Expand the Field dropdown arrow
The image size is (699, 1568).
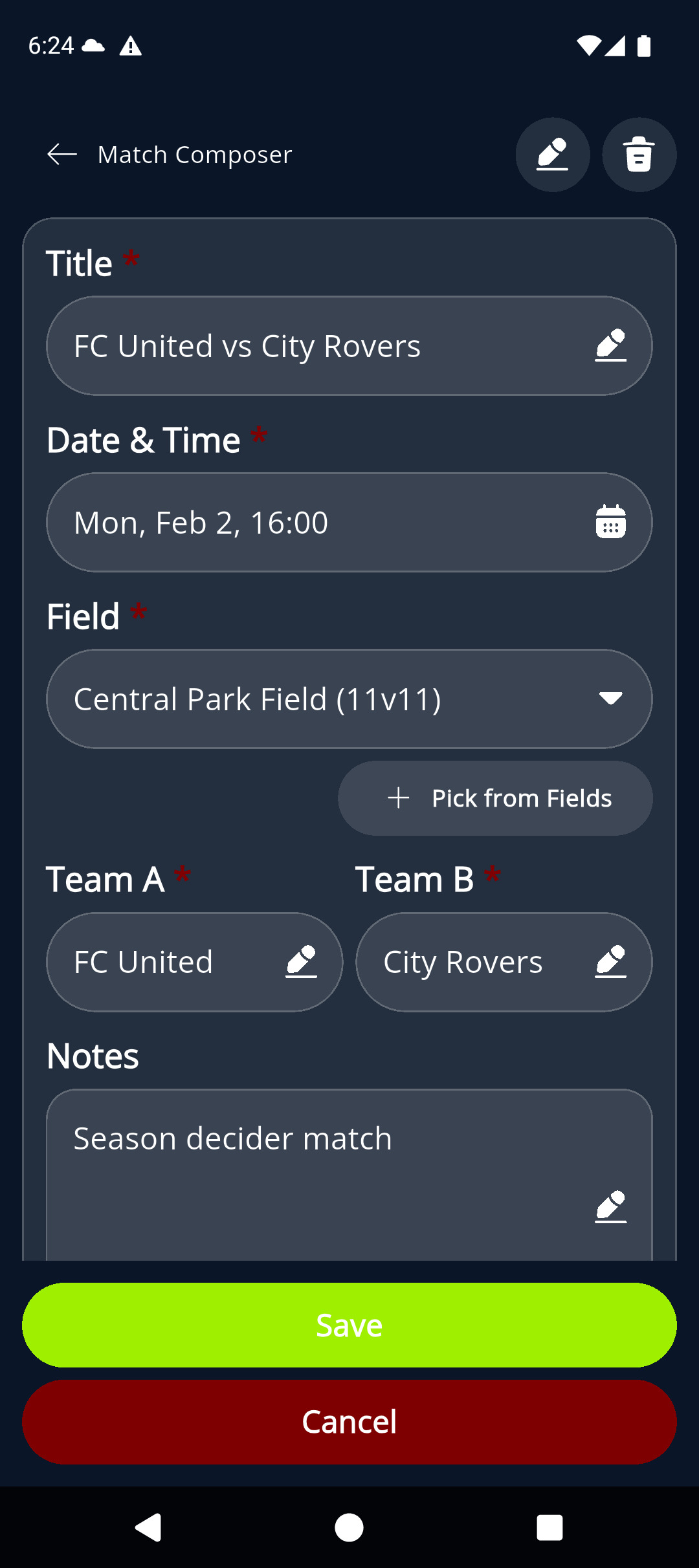[x=610, y=699]
